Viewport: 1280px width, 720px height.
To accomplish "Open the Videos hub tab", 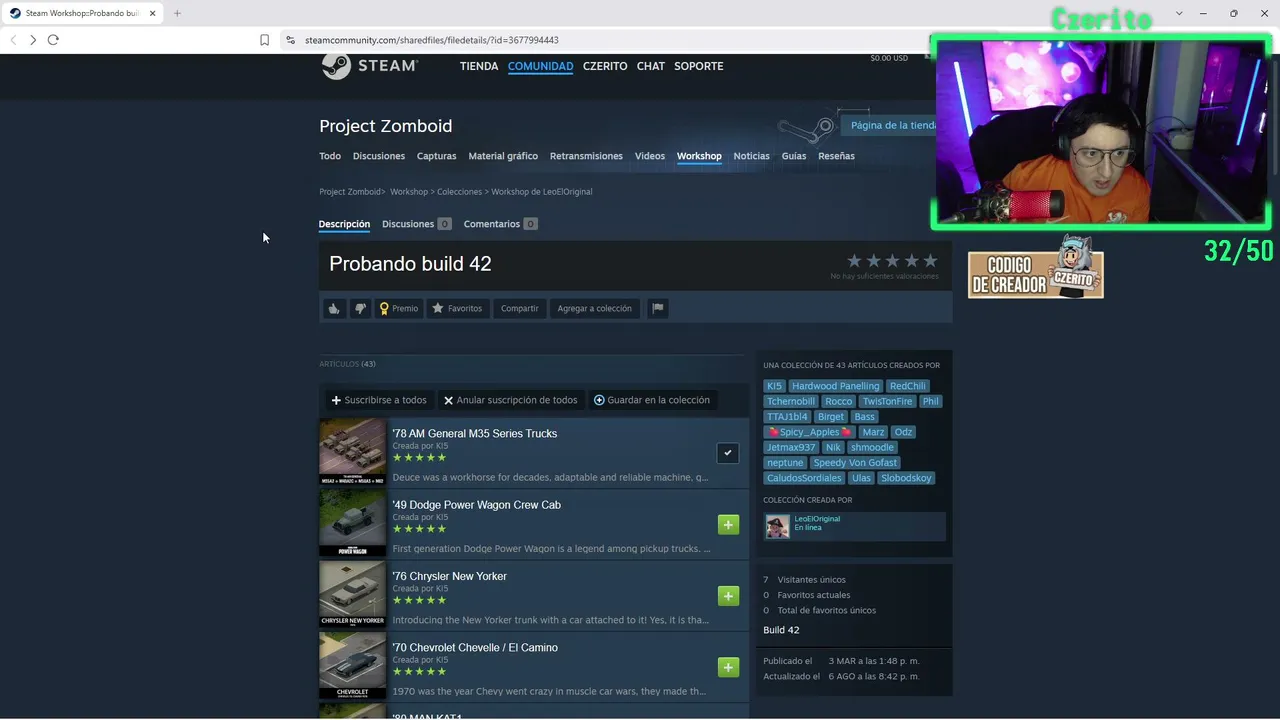I will click(650, 156).
